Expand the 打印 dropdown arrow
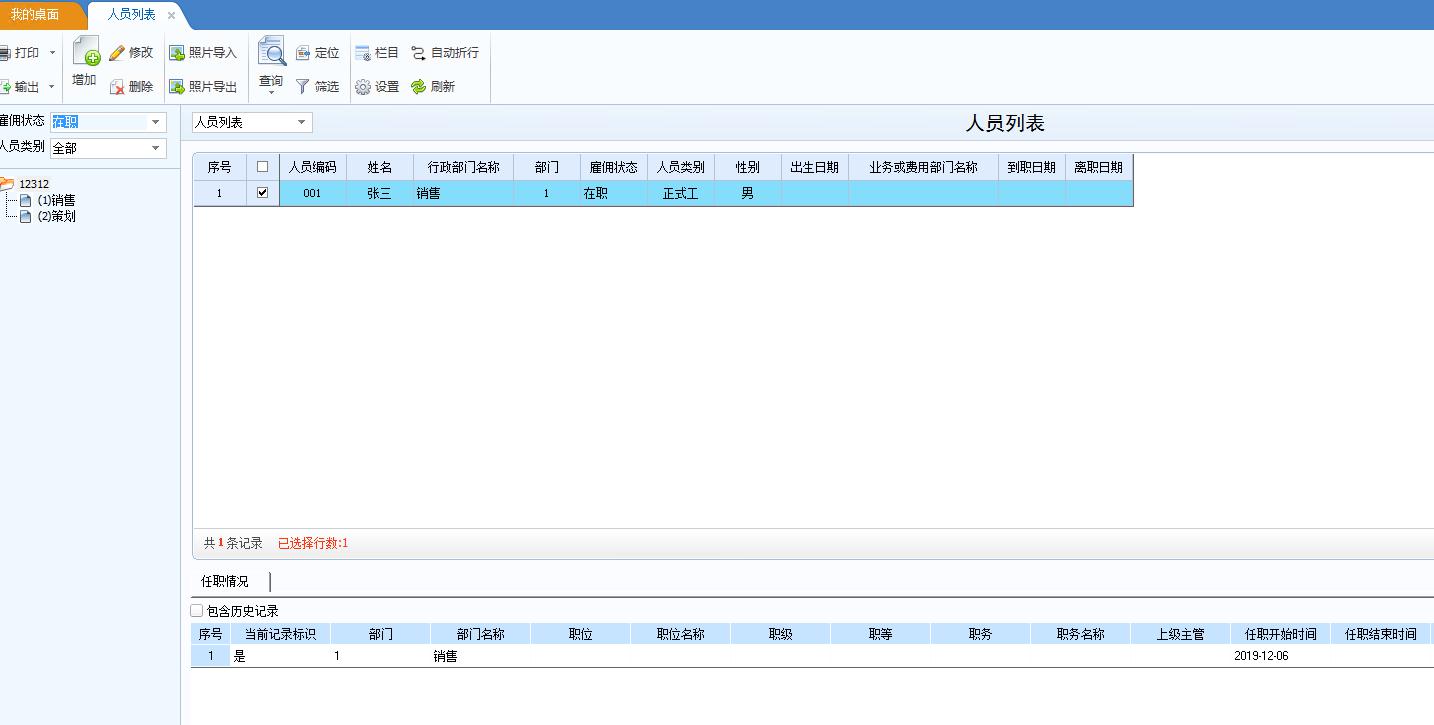The image size is (1434, 725). 52,53
